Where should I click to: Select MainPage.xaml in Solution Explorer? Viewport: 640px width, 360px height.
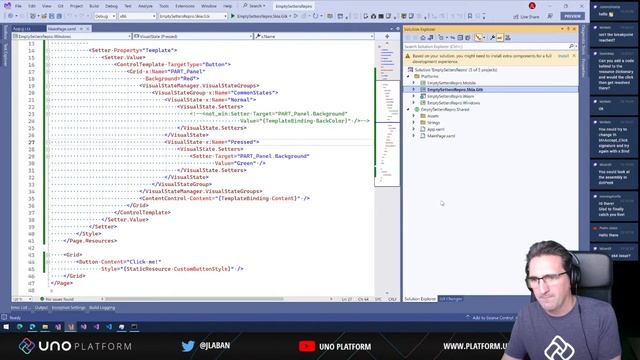pyautogui.click(x=441, y=136)
